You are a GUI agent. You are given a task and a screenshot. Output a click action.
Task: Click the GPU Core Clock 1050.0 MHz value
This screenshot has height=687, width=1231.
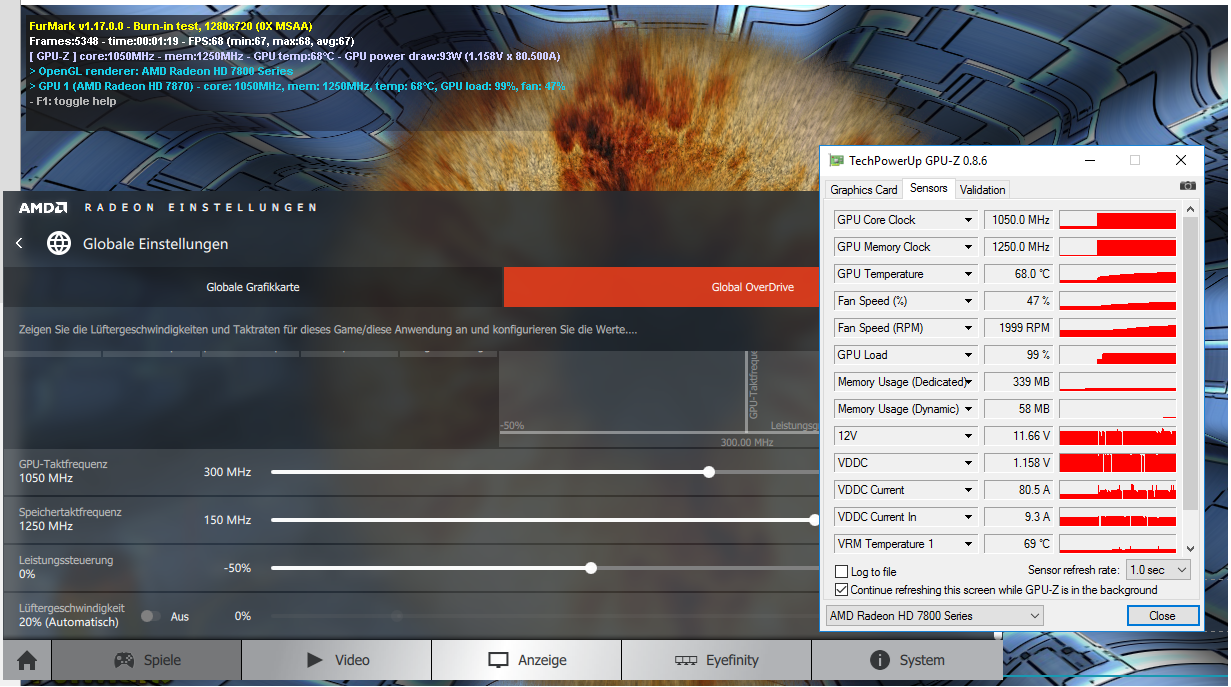coord(1019,220)
